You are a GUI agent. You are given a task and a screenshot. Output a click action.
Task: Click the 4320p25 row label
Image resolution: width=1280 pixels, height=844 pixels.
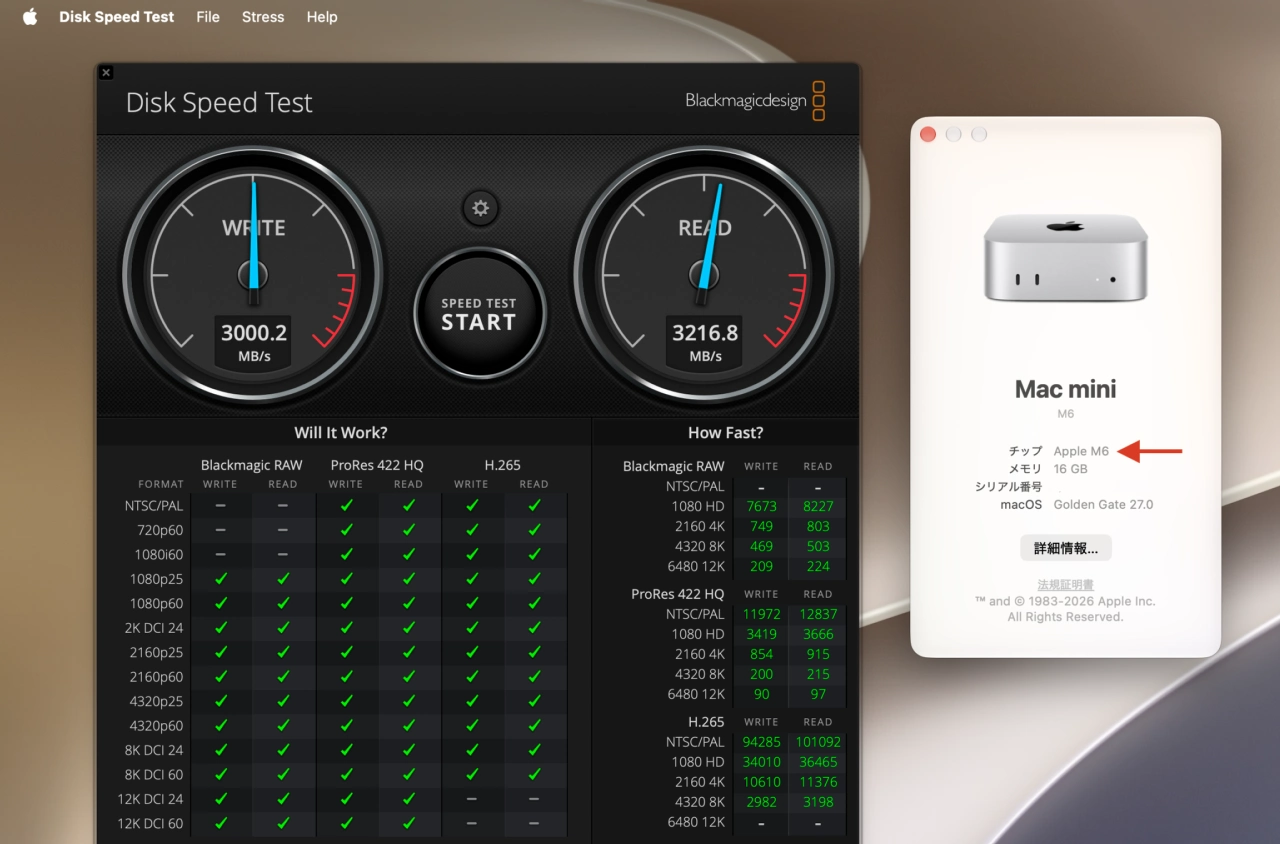(156, 701)
